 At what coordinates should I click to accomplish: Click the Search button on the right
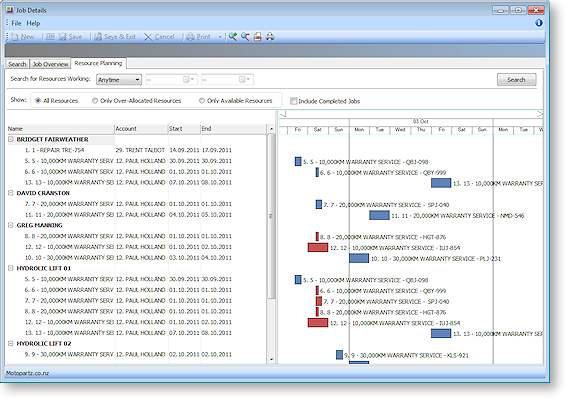[x=516, y=80]
